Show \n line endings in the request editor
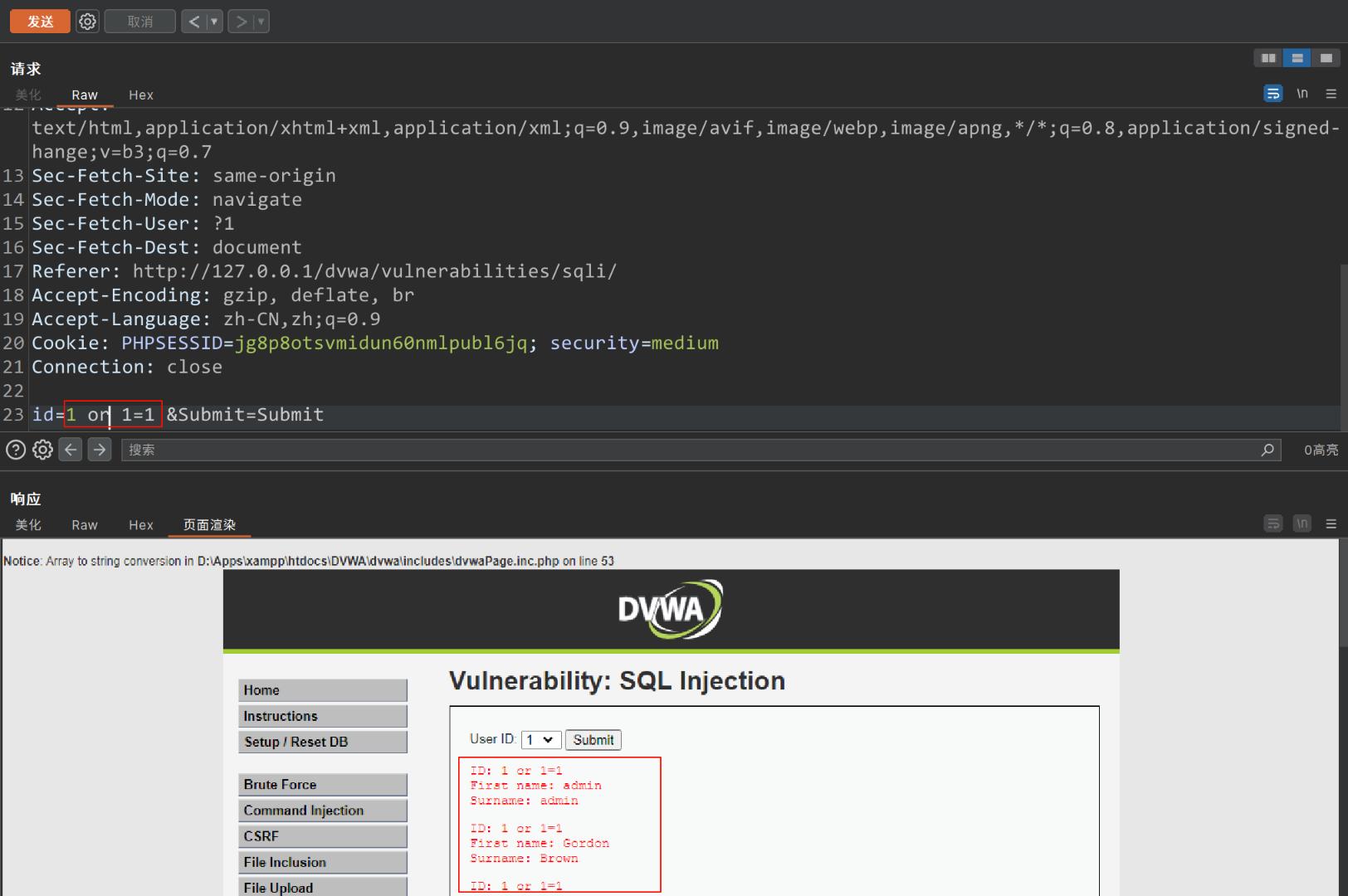This screenshot has width=1348, height=896. click(1302, 93)
